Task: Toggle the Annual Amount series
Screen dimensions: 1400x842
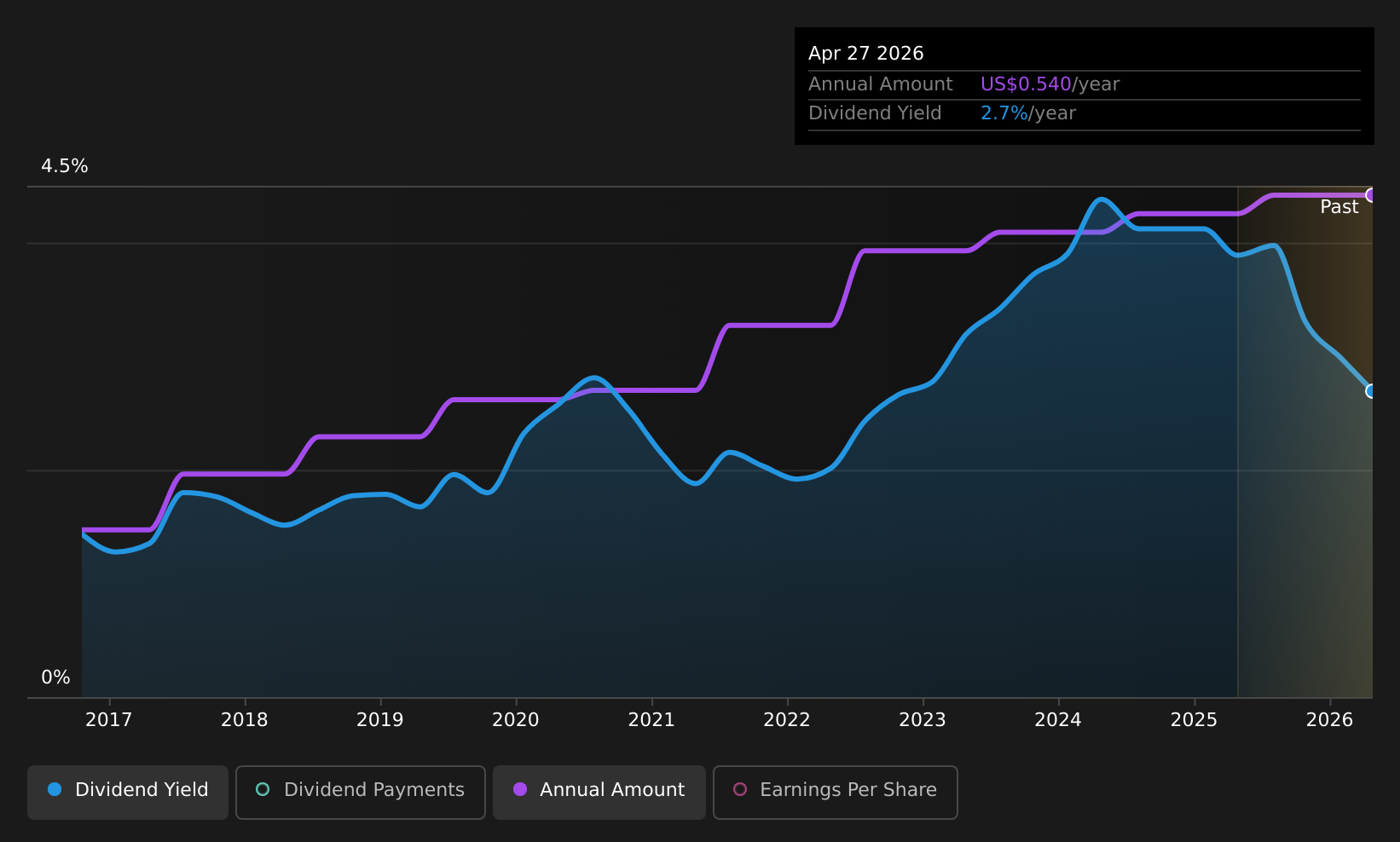Action: (599, 792)
